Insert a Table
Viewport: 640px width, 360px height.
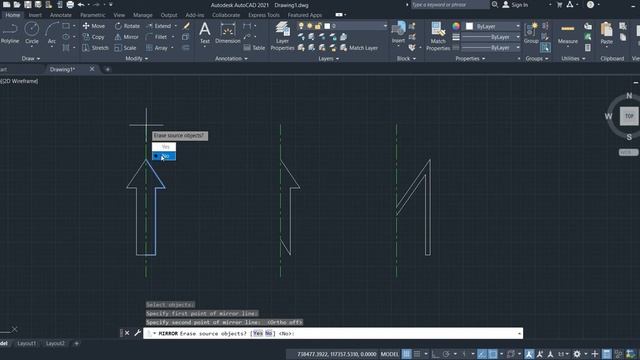(x=254, y=48)
